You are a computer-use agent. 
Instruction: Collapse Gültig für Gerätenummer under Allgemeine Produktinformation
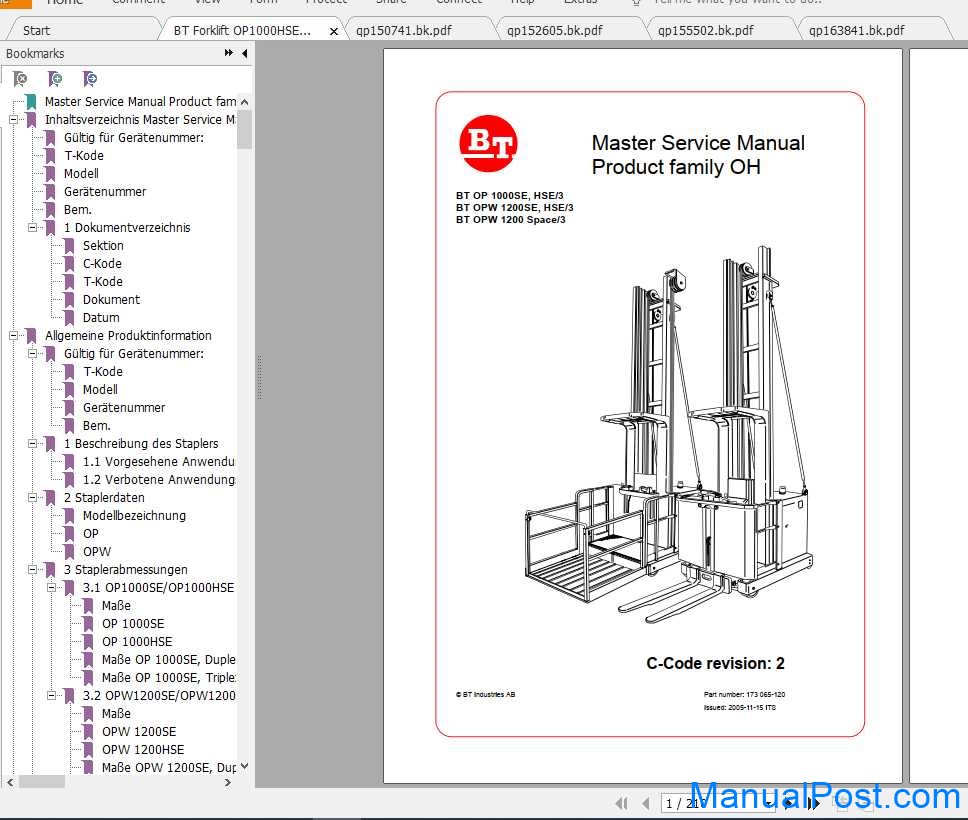33,353
